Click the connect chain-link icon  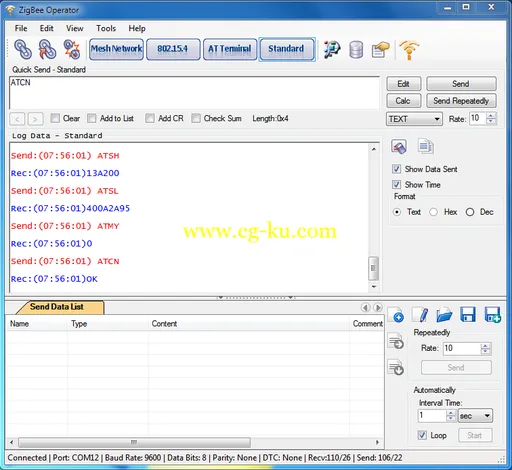[23, 49]
